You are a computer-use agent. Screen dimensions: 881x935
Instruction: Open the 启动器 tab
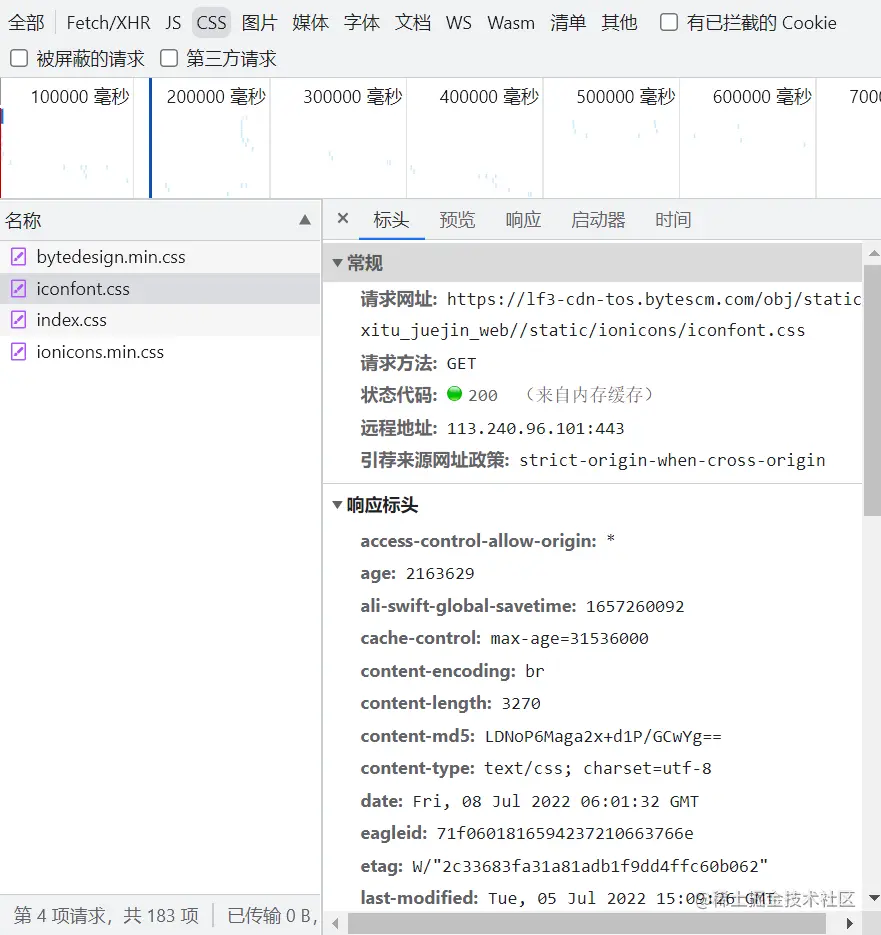coord(598,220)
